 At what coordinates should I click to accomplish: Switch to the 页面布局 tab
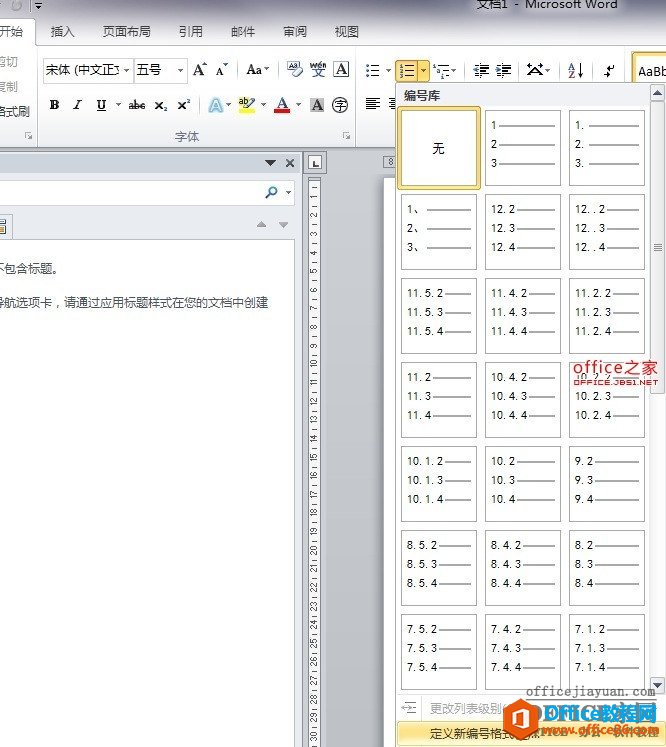(126, 31)
